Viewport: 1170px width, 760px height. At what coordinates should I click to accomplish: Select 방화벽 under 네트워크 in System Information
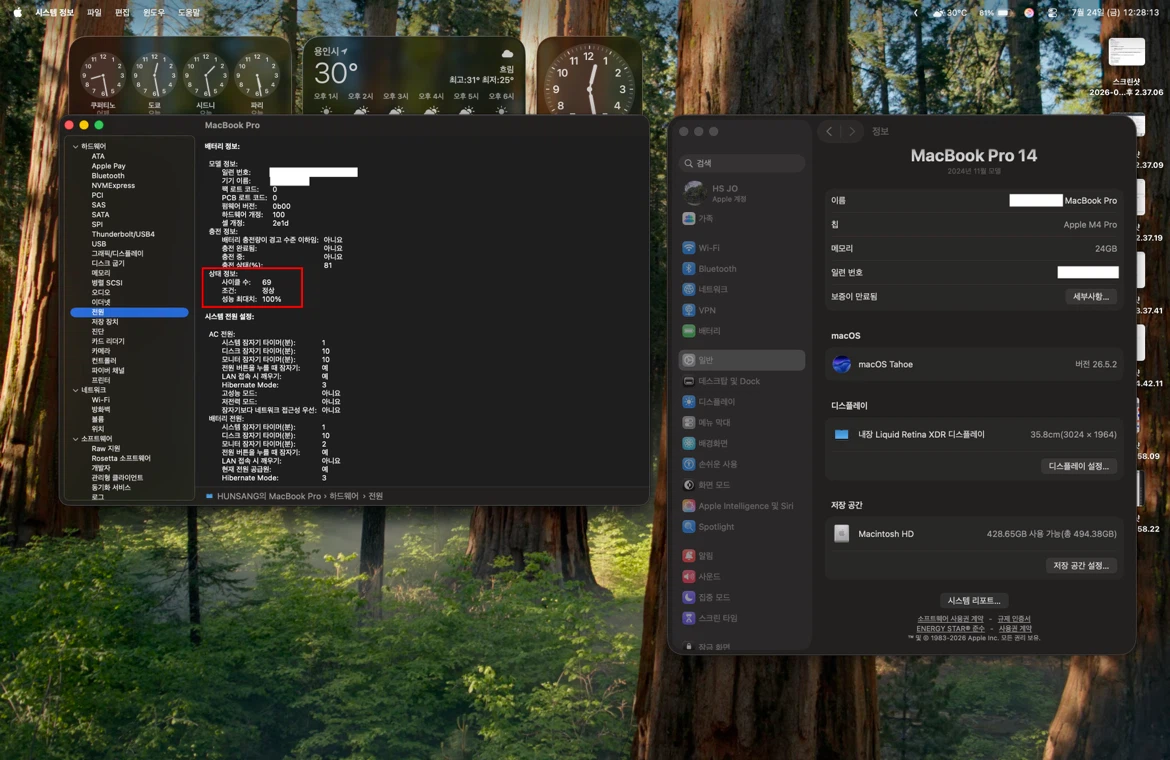[x=101, y=409]
